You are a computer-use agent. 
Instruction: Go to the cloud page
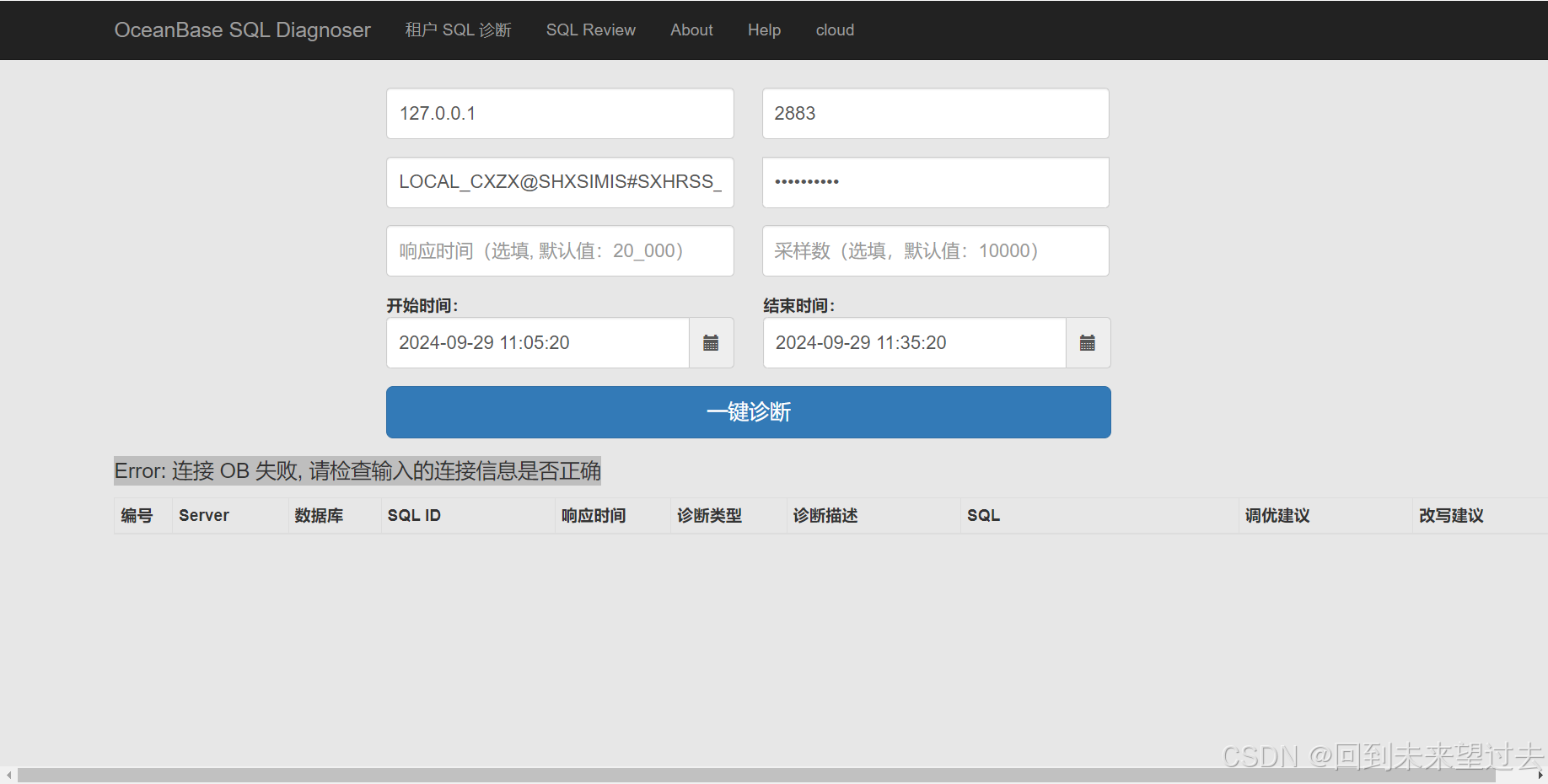click(834, 30)
